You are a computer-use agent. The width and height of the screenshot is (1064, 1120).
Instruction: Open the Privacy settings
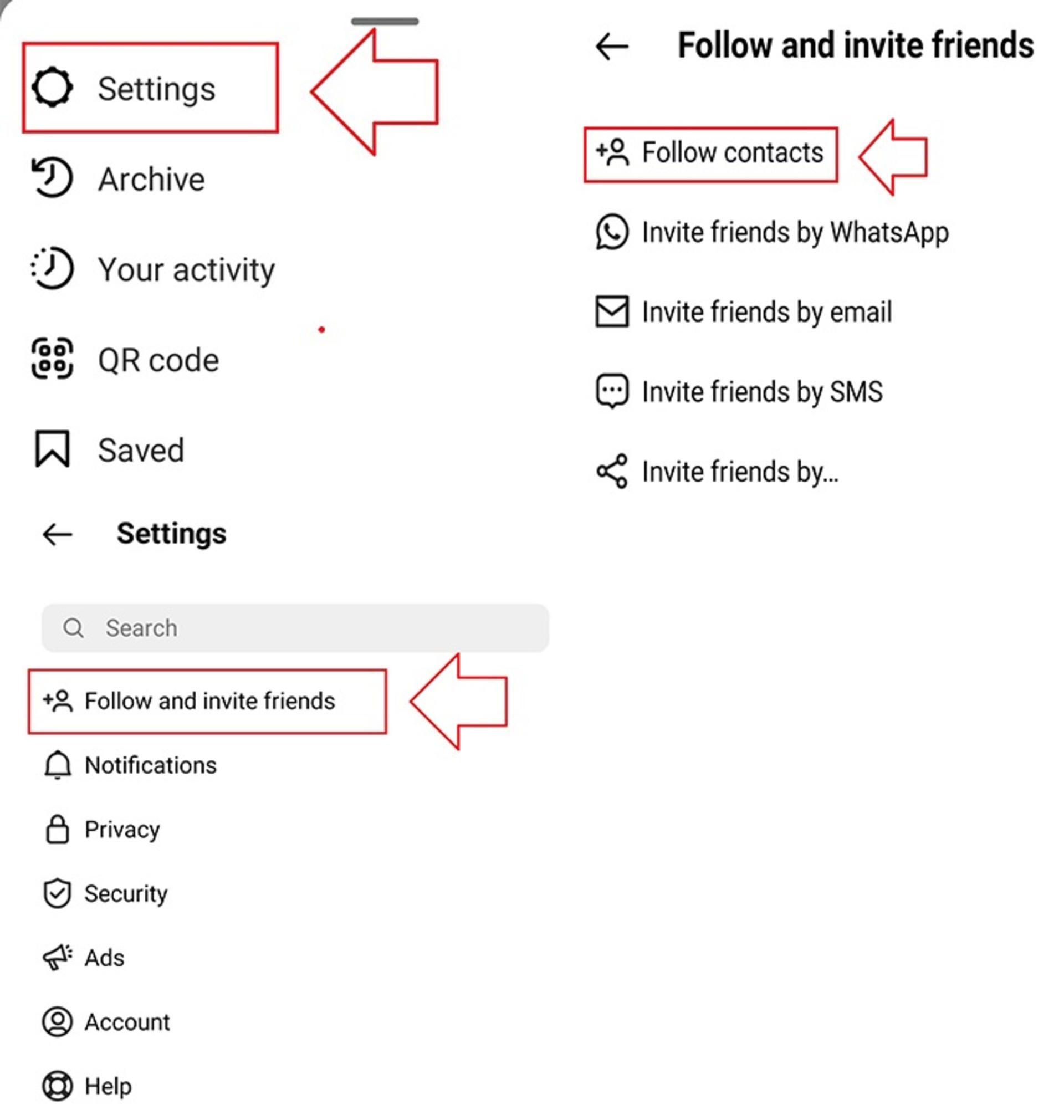(102, 830)
